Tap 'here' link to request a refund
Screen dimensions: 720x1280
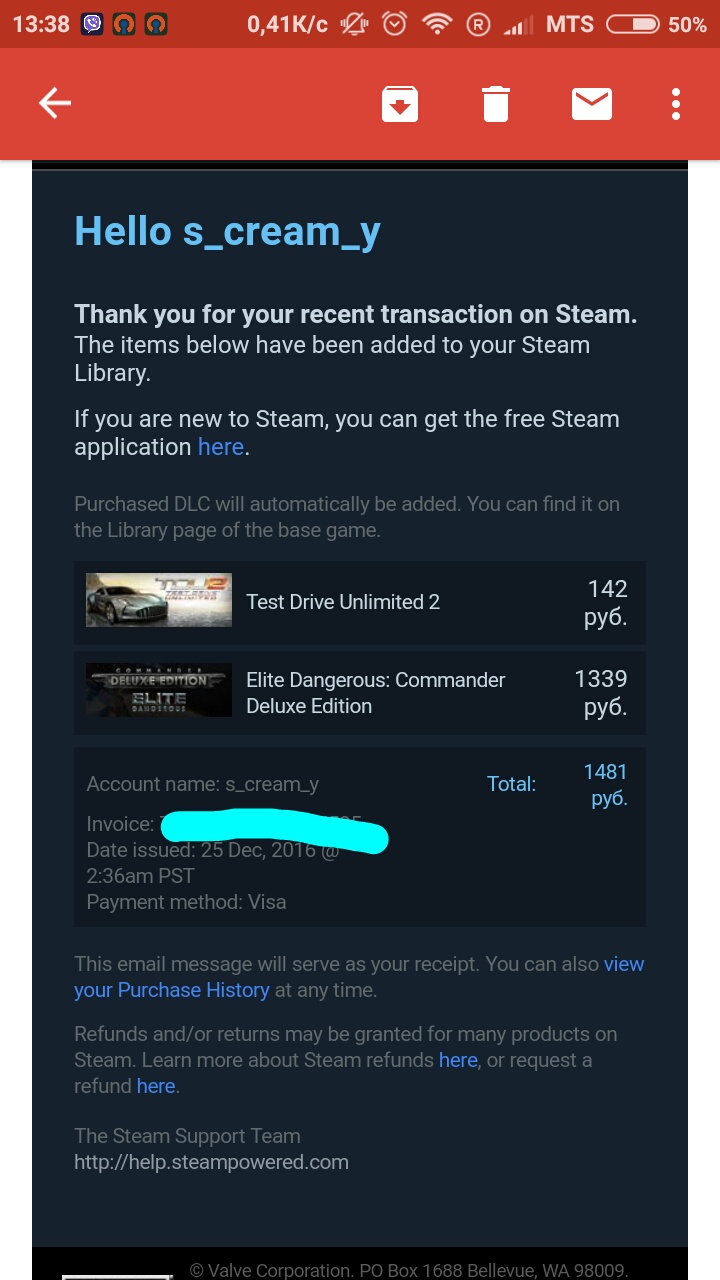click(156, 1086)
